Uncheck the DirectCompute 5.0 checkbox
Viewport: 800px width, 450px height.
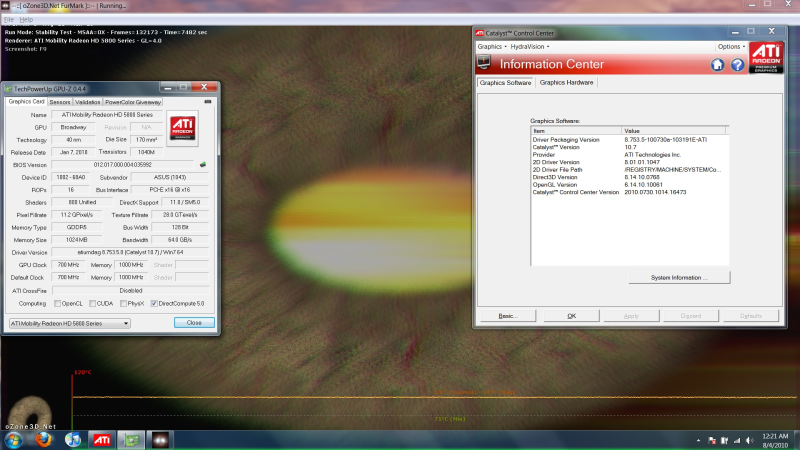click(x=154, y=304)
